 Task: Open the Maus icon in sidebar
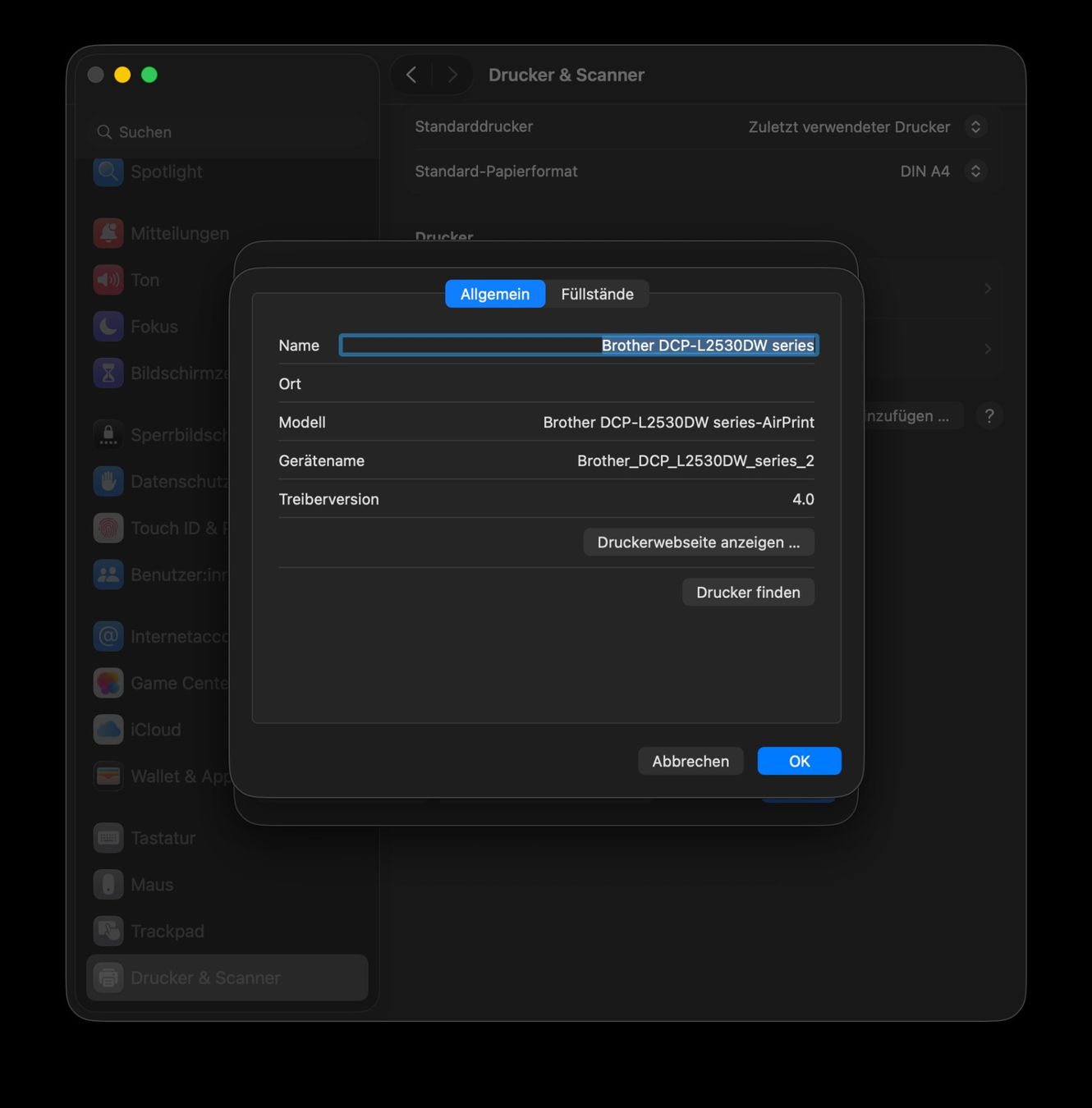pyautogui.click(x=108, y=885)
